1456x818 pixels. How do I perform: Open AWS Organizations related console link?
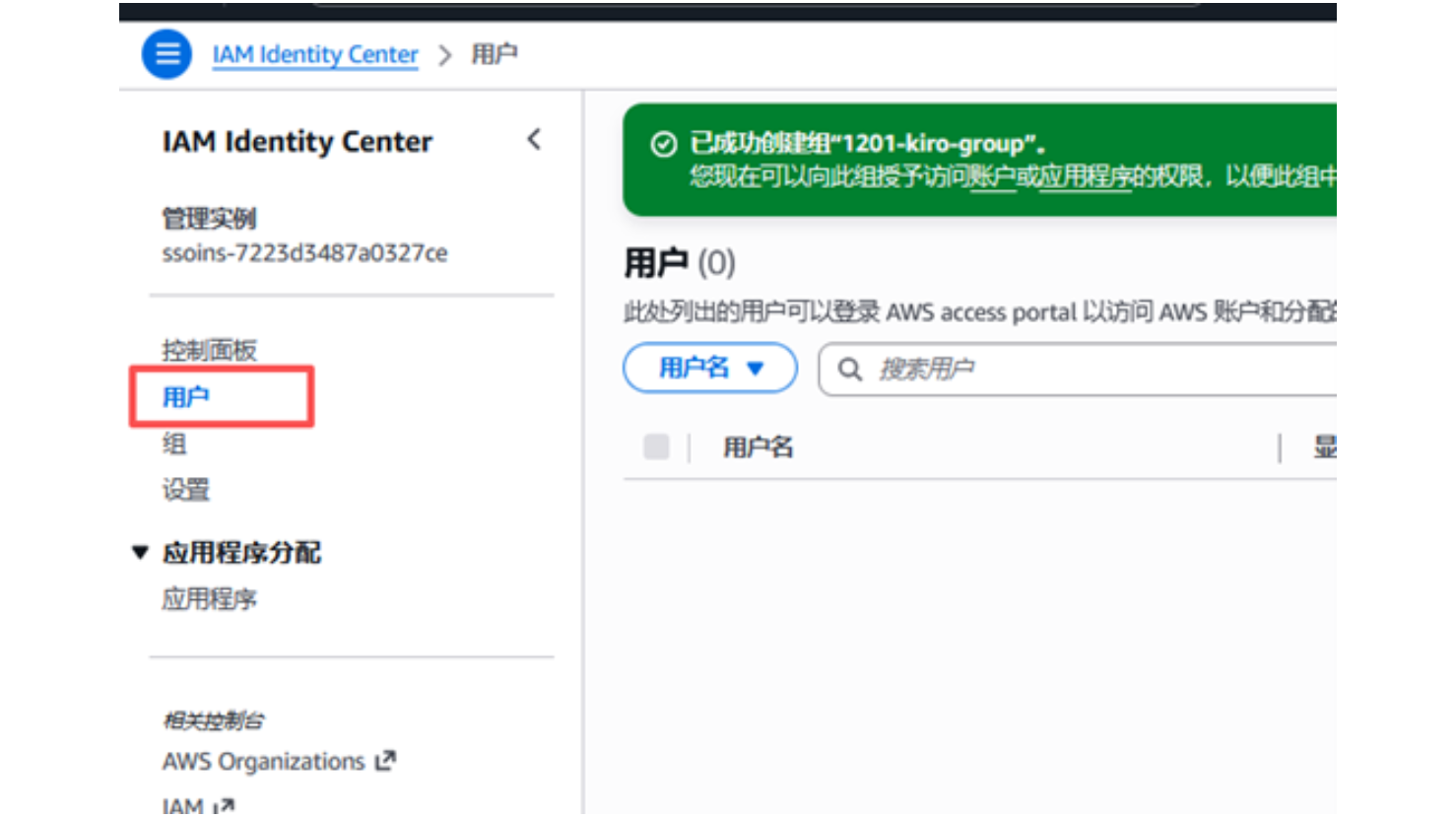point(263,762)
